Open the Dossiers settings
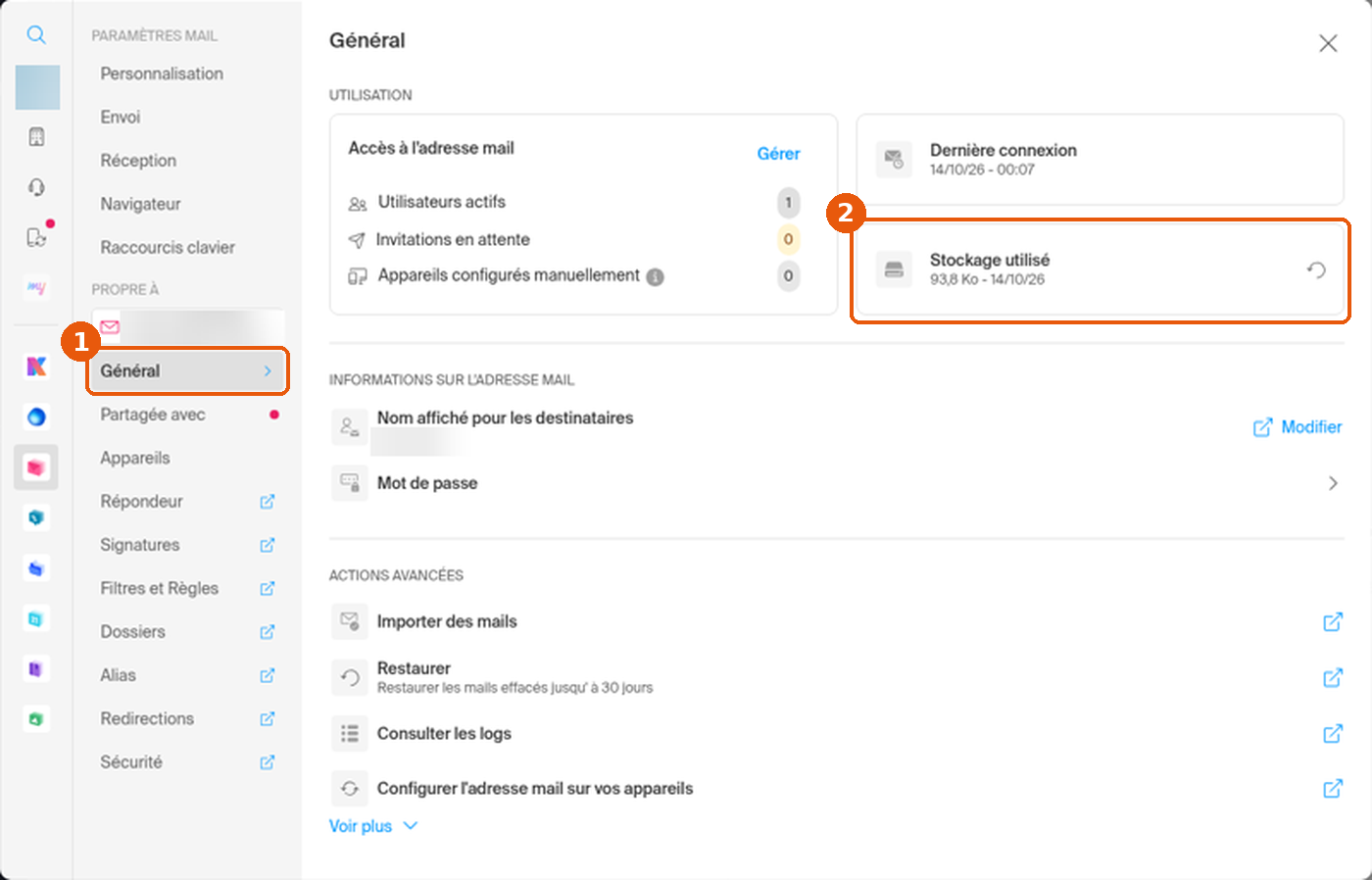 coord(132,632)
